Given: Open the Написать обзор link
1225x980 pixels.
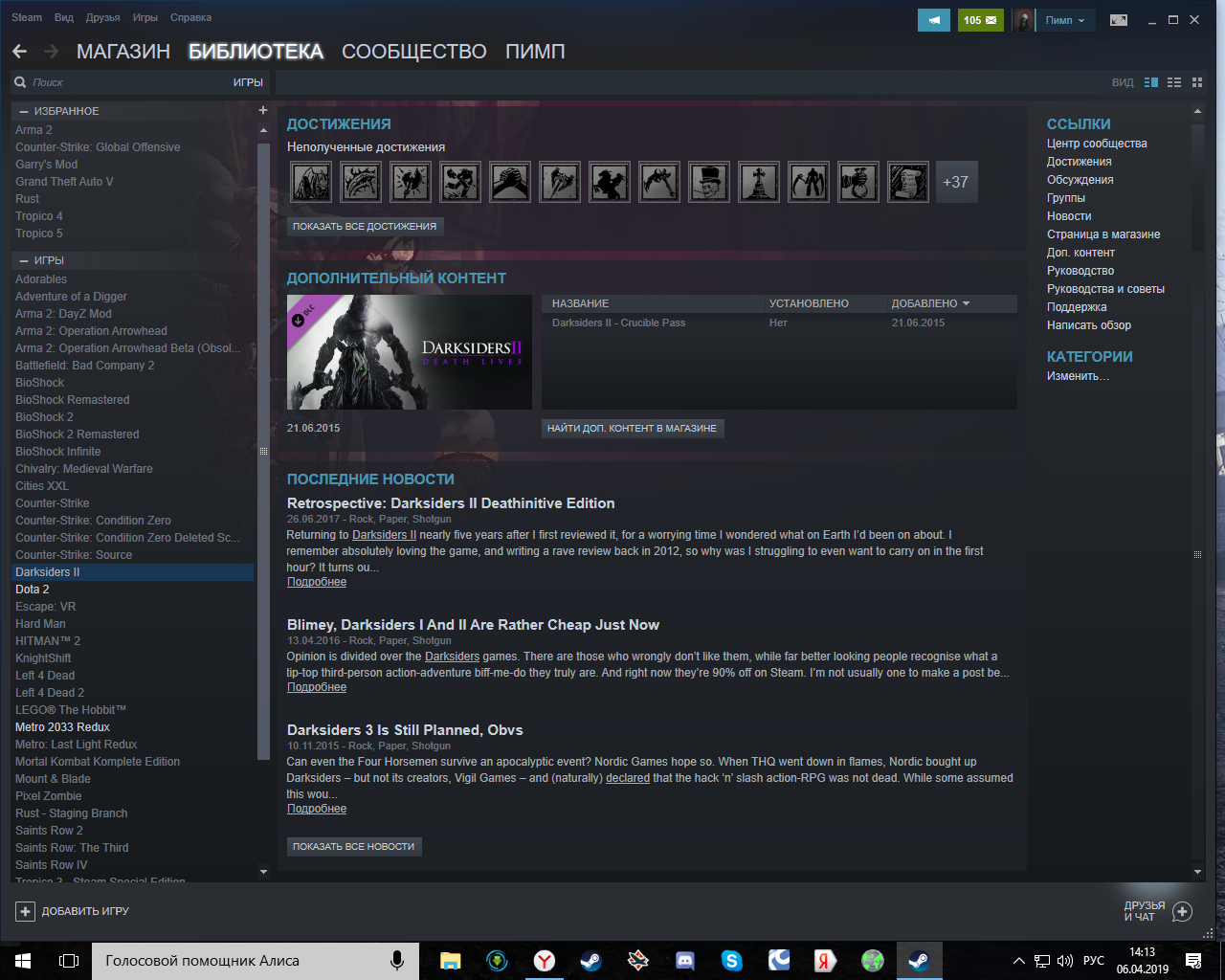Looking at the screenshot, I should tap(1089, 325).
